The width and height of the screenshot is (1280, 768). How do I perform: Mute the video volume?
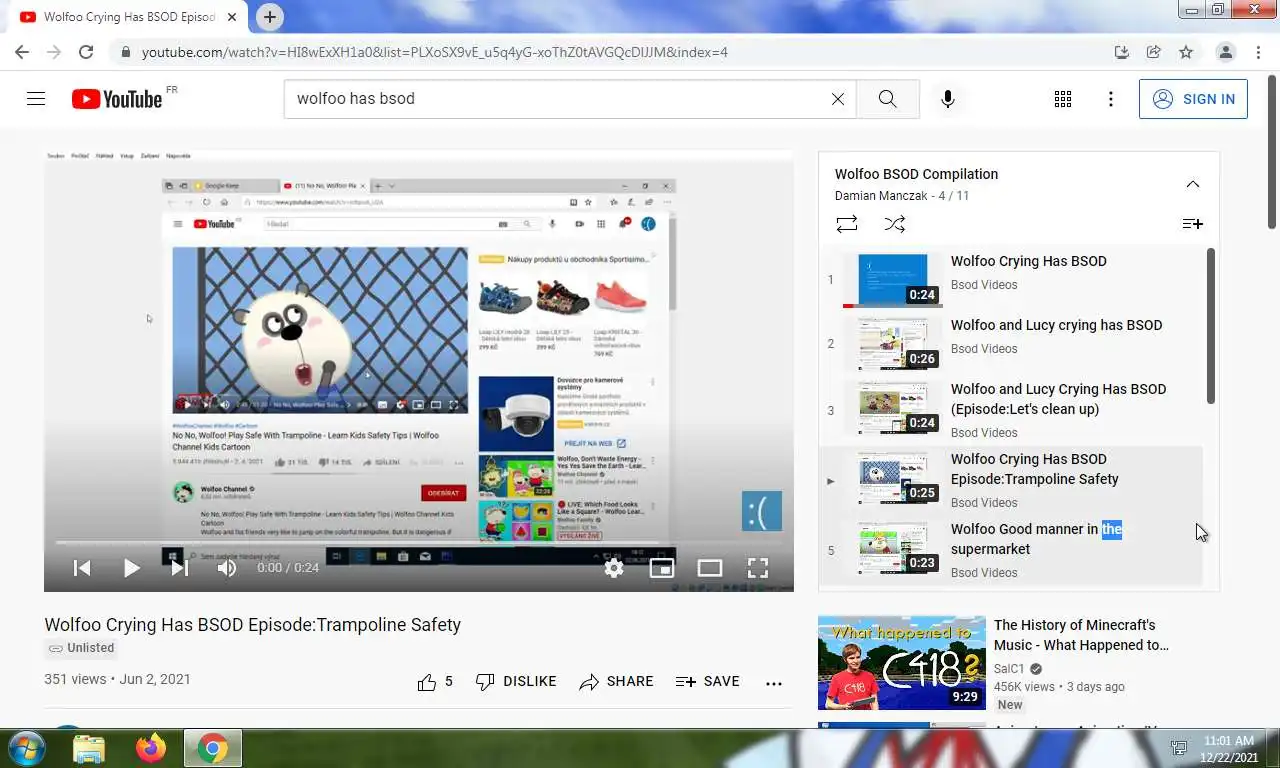point(227,568)
